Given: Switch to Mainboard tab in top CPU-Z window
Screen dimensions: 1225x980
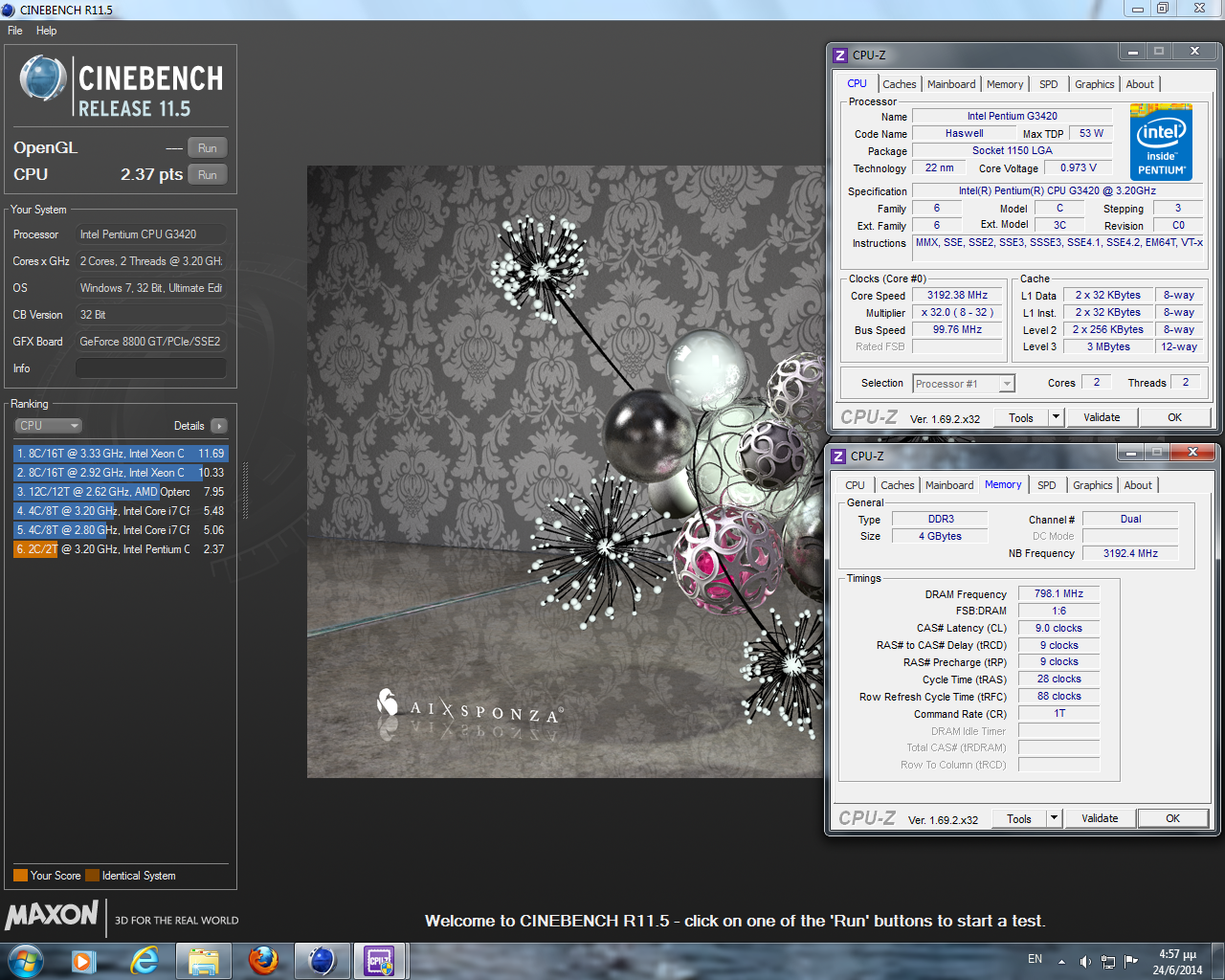Looking at the screenshot, I should tap(951, 84).
